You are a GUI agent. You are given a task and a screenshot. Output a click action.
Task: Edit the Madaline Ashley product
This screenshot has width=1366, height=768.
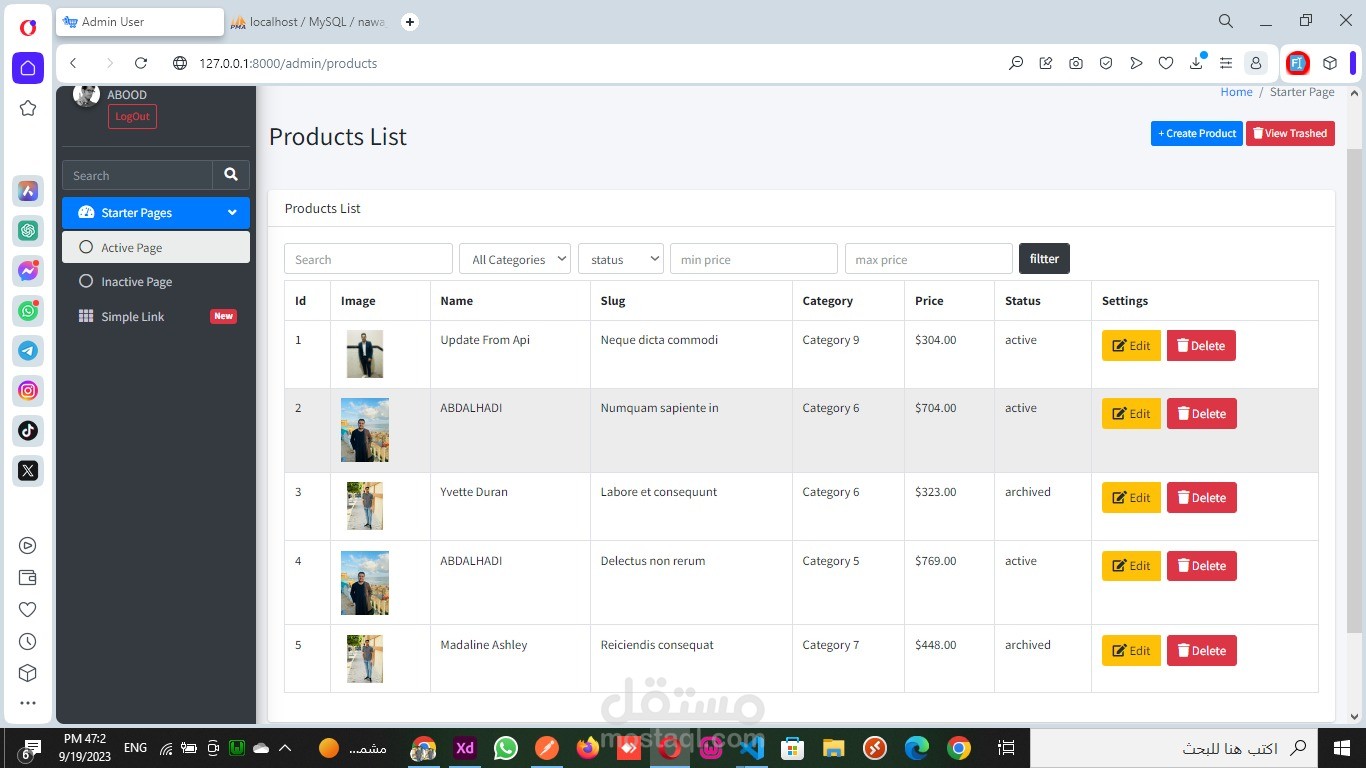(1131, 650)
